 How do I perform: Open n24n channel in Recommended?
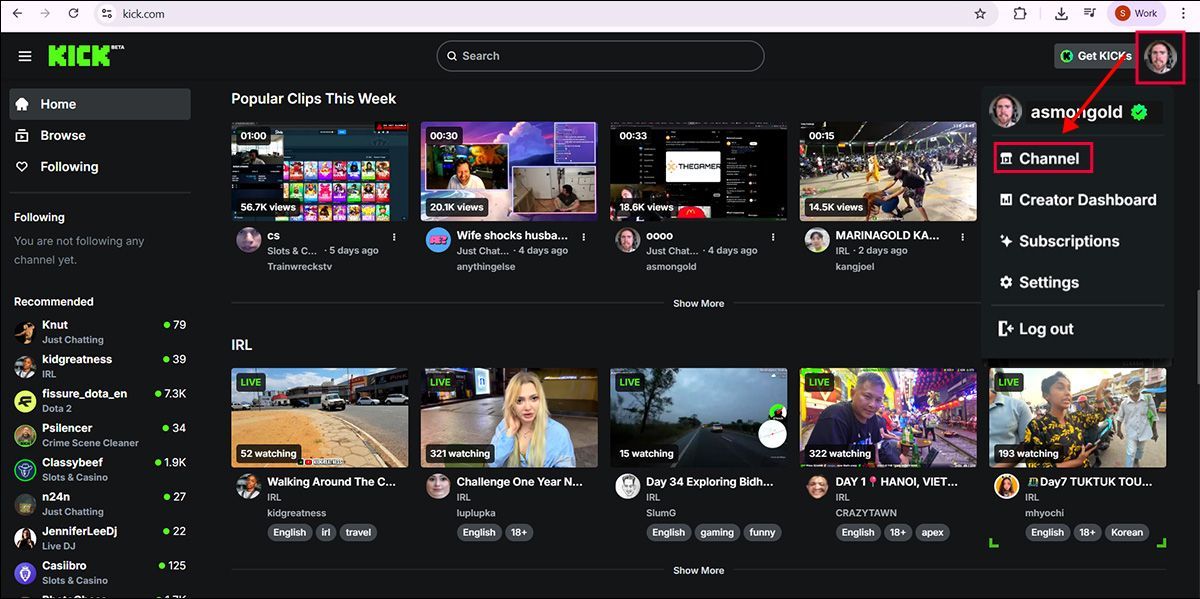coord(100,503)
